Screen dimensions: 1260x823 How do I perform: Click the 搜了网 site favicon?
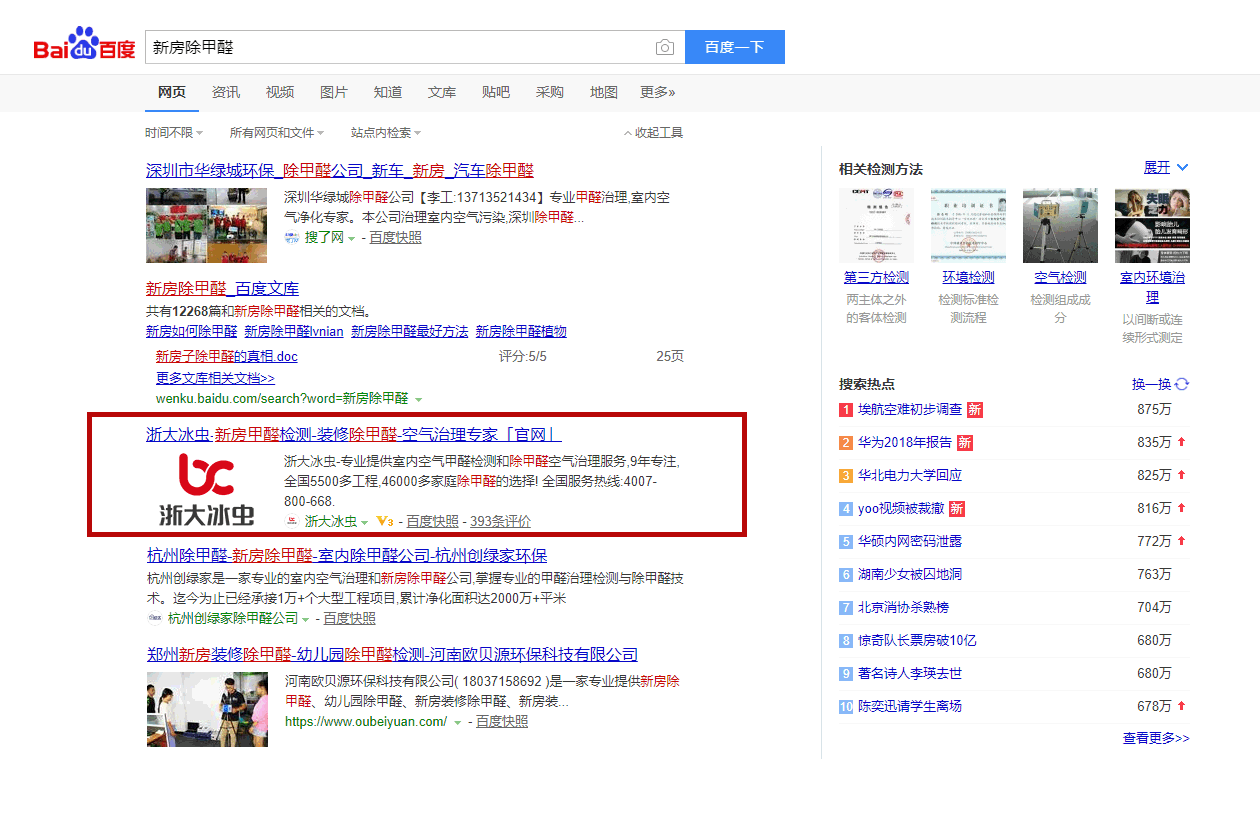[292, 238]
